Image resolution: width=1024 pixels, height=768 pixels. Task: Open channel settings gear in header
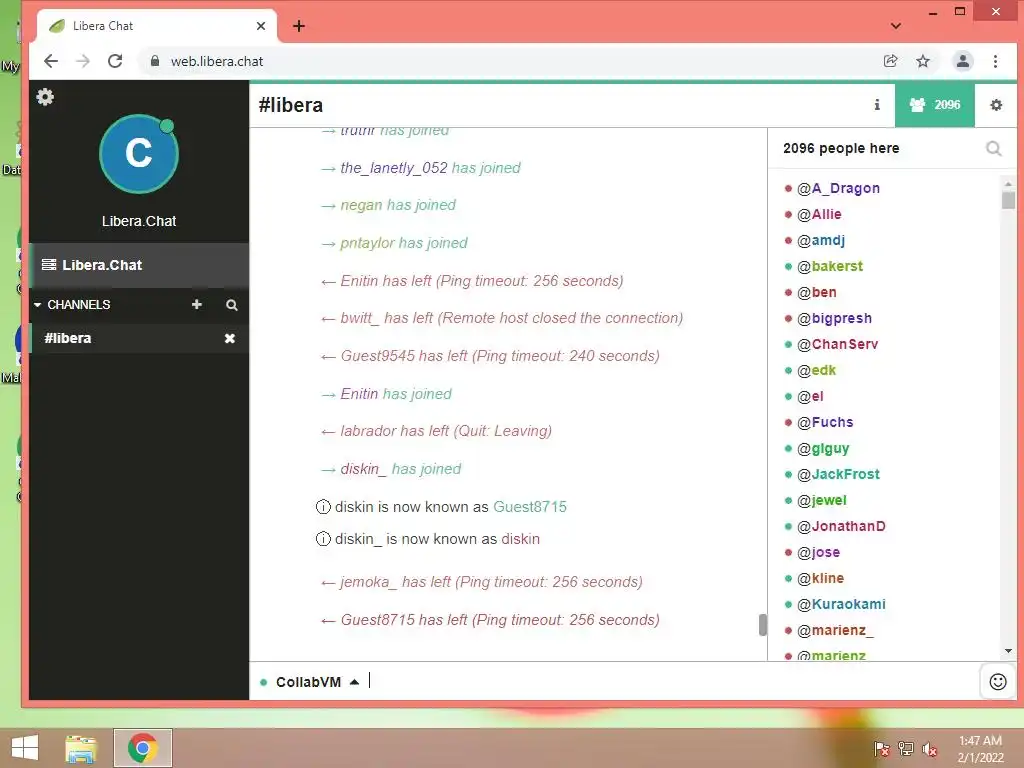[996, 104]
